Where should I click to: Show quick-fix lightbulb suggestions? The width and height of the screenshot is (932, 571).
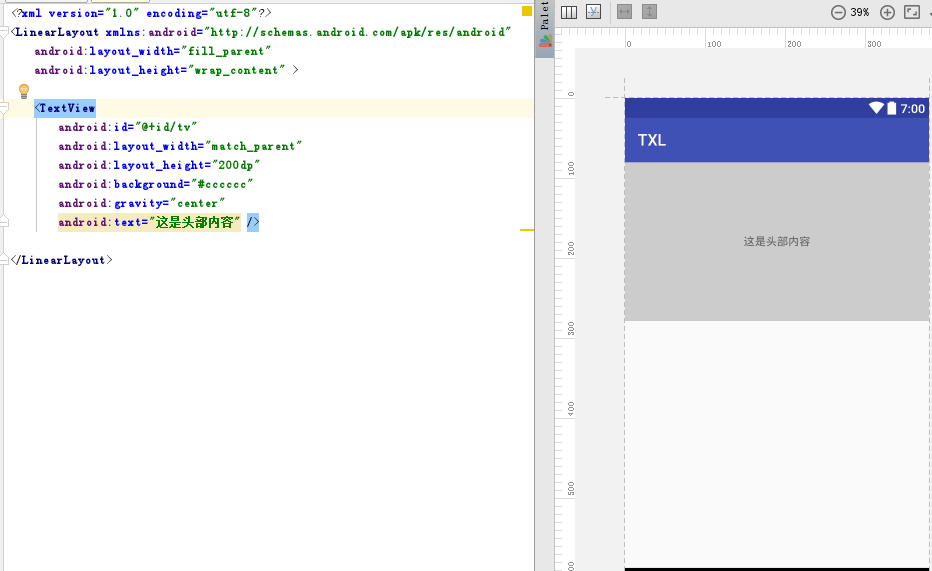coord(24,91)
